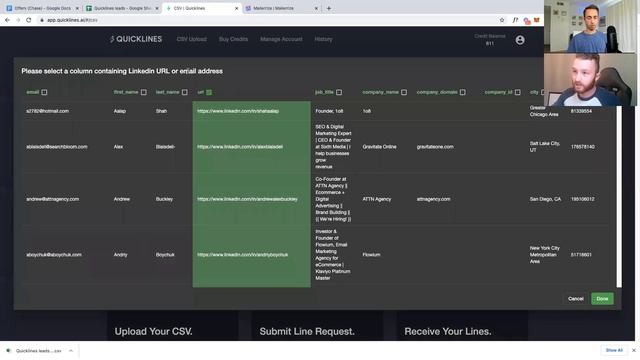Tick the last_name column checkbox
Viewport: 640px width, 360px height.
184,92
